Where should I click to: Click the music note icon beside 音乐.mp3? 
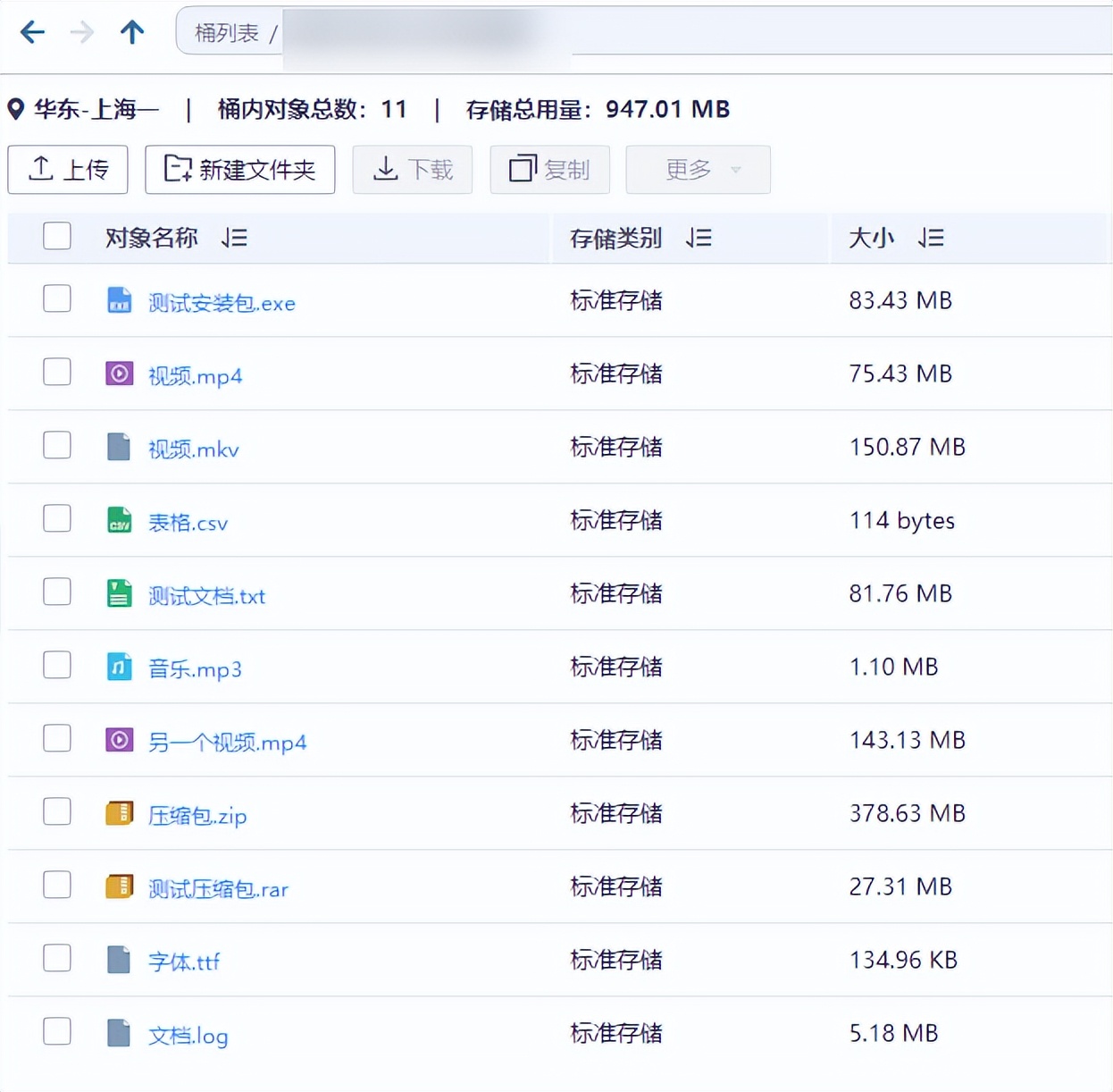[x=119, y=665]
